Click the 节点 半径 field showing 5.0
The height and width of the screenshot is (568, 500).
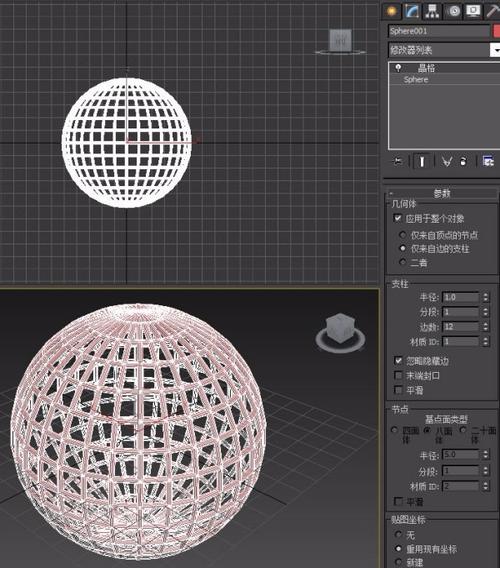[461, 455]
